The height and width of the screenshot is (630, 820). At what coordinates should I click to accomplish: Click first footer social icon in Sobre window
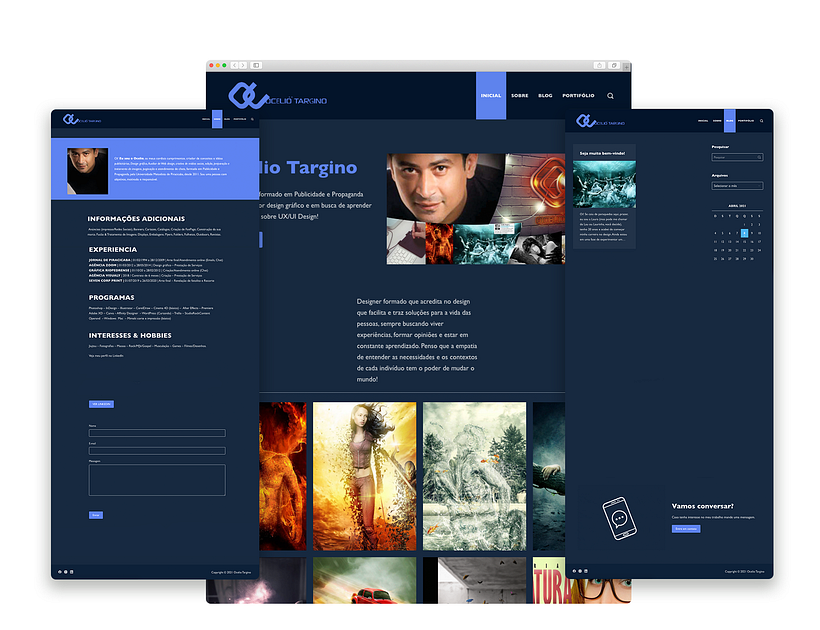[x=60, y=572]
